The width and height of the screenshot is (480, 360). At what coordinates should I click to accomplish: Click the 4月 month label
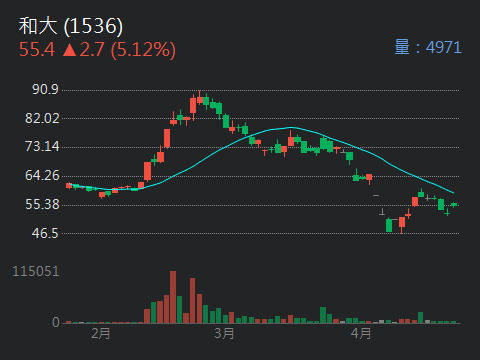[x=361, y=333]
